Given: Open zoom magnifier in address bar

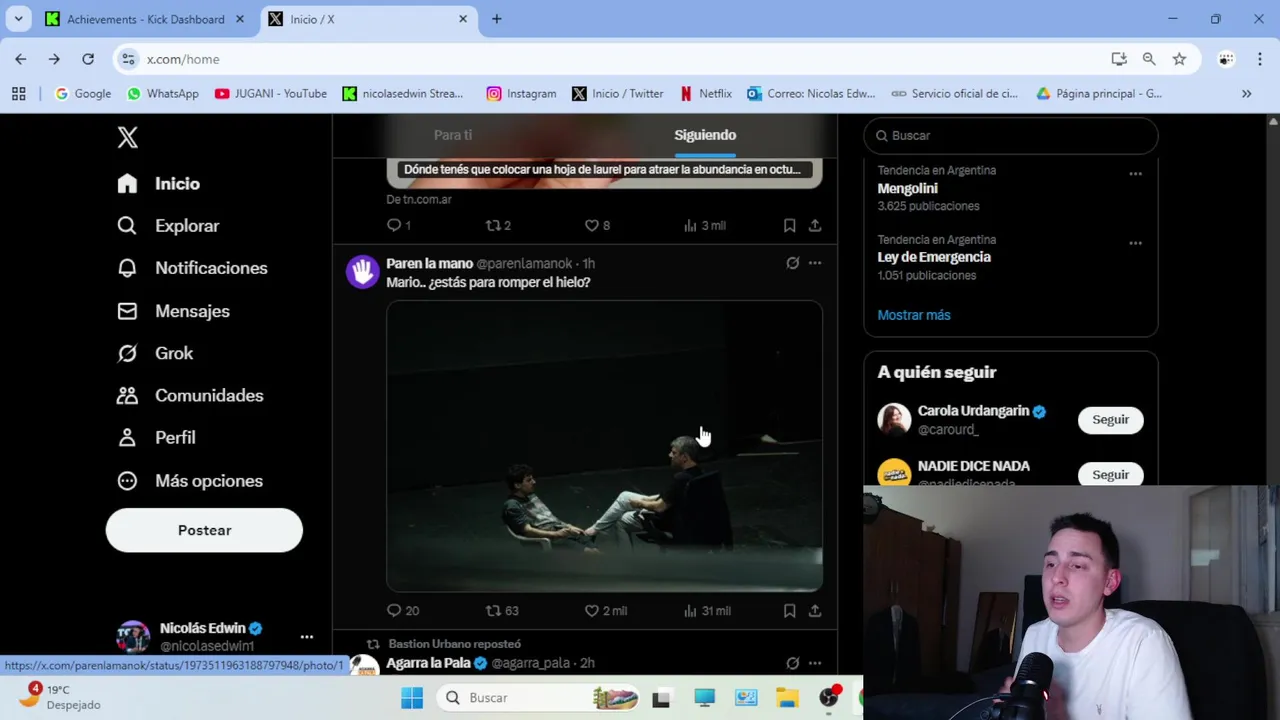Looking at the screenshot, I should click(1149, 59).
